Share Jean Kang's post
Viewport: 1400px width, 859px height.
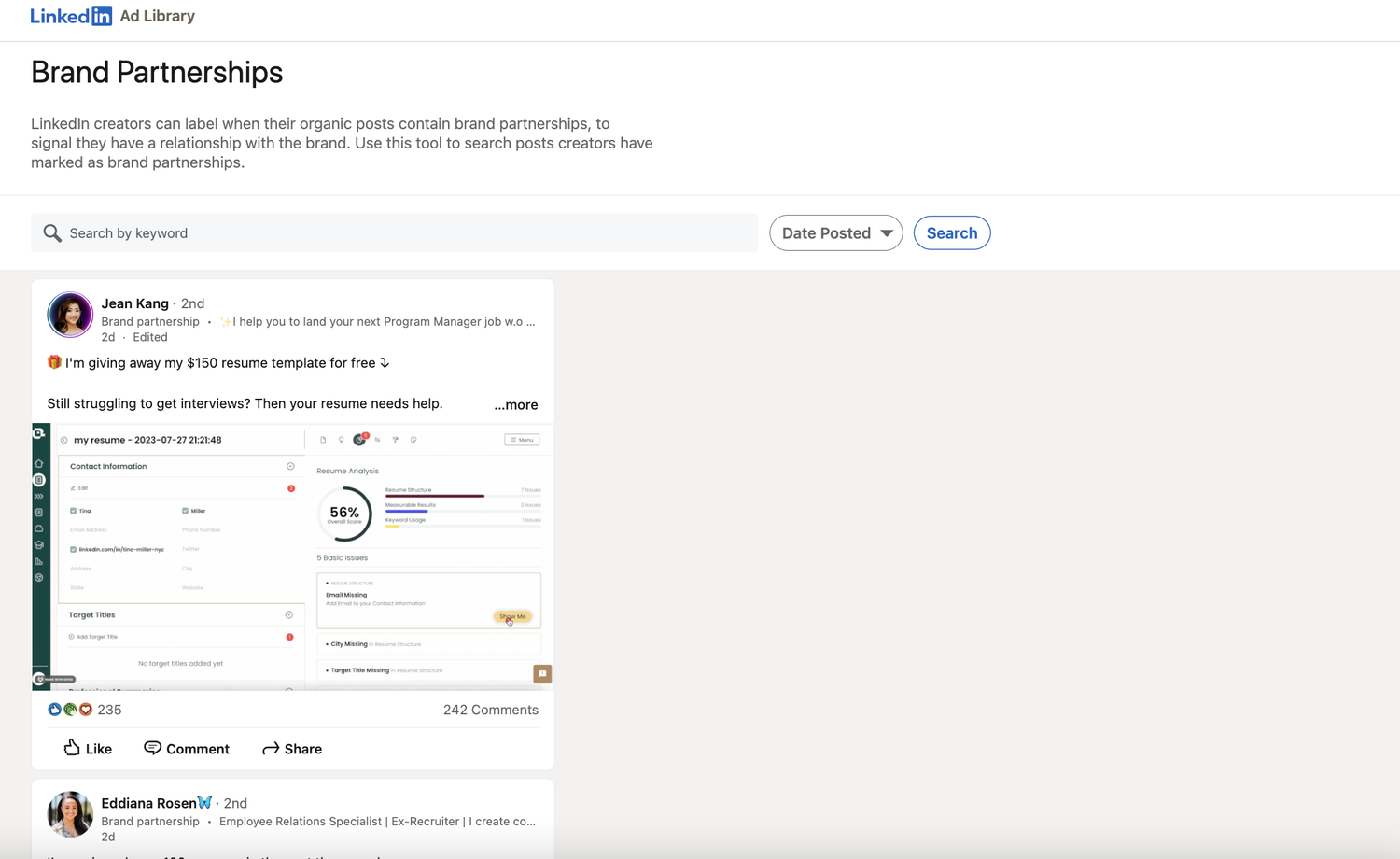point(292,749)
